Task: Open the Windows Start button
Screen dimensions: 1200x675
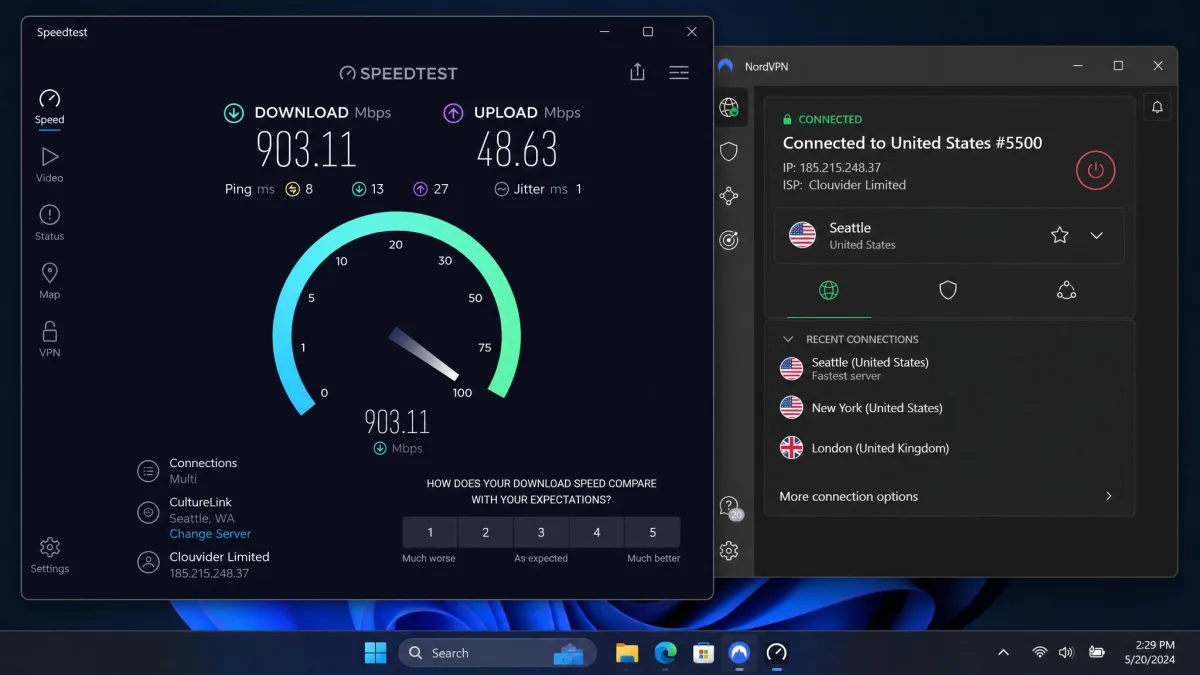Action: point(375,653)
